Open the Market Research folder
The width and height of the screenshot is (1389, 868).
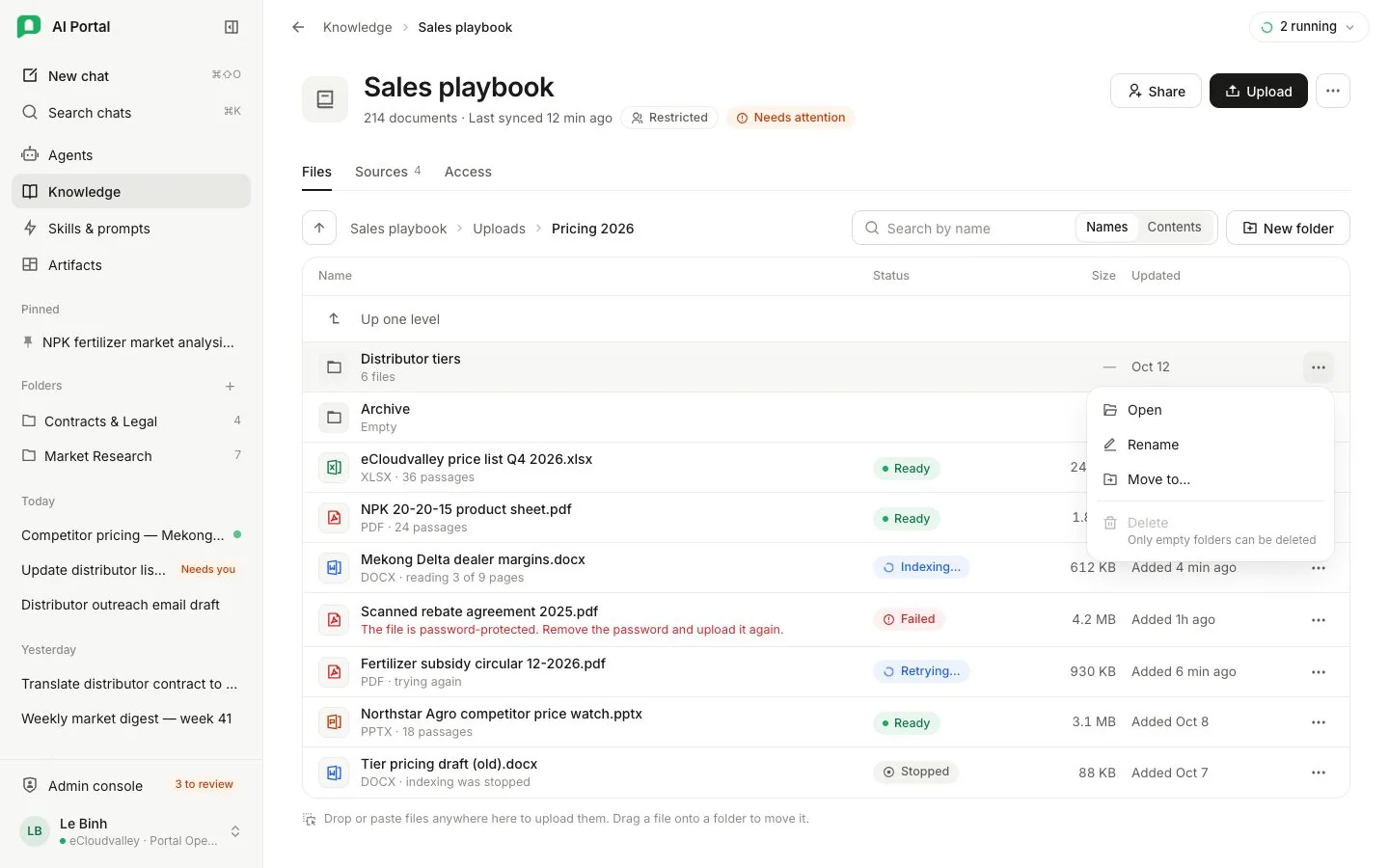click(131, 456)
